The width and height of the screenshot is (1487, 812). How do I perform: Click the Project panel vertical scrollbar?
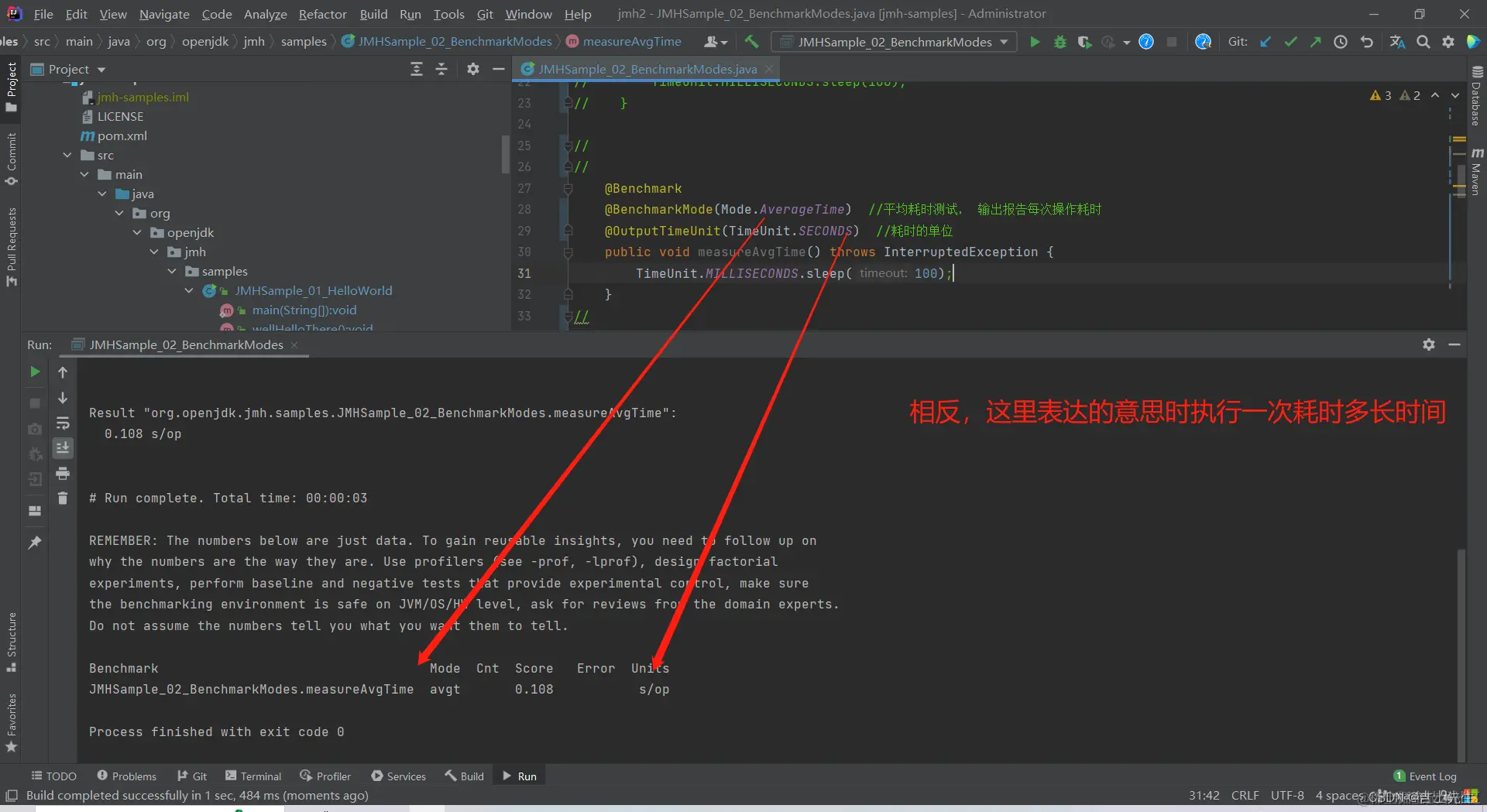pos(506,155)
